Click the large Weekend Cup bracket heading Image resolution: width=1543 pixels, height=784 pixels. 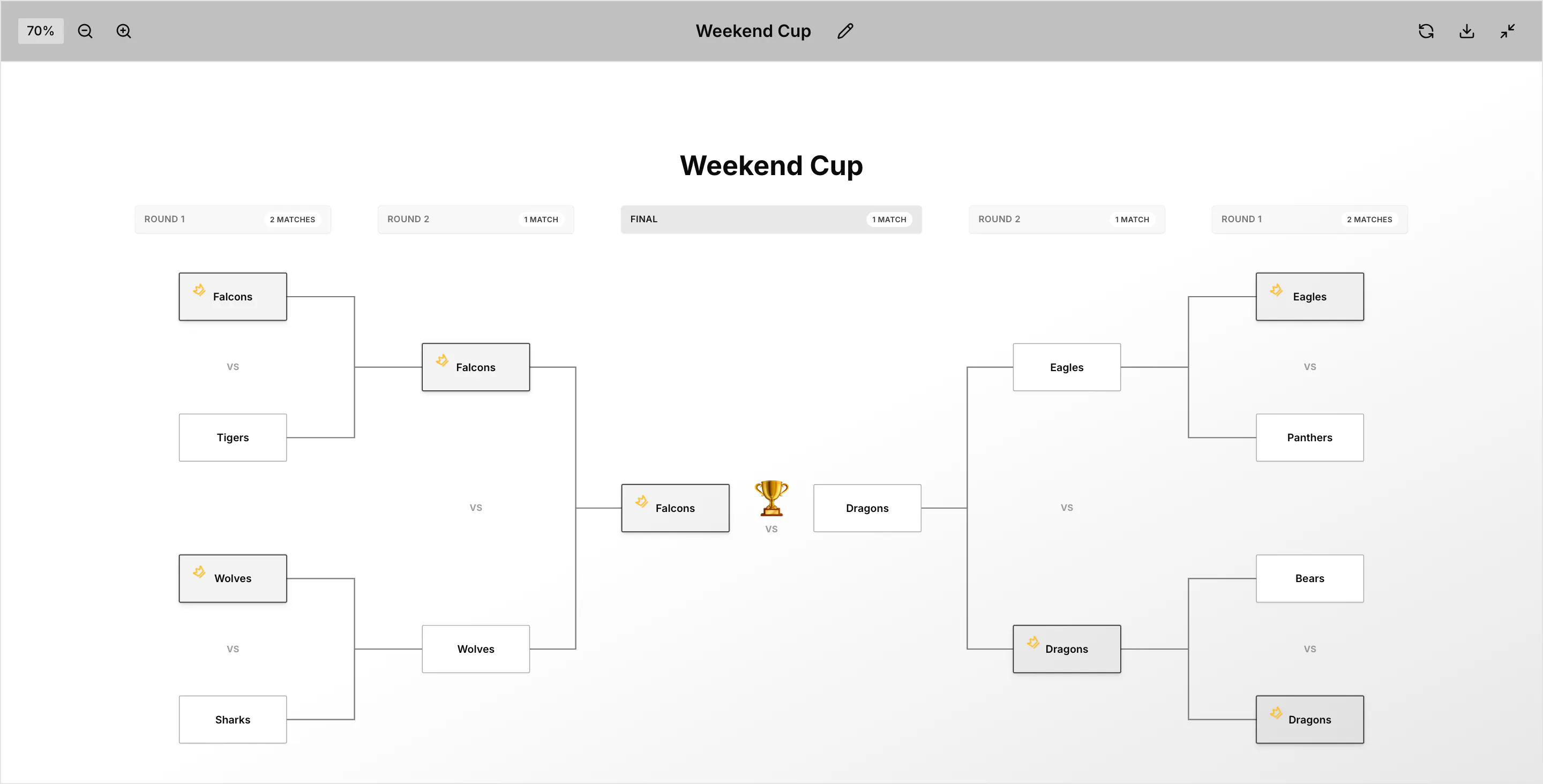[771, 165]
